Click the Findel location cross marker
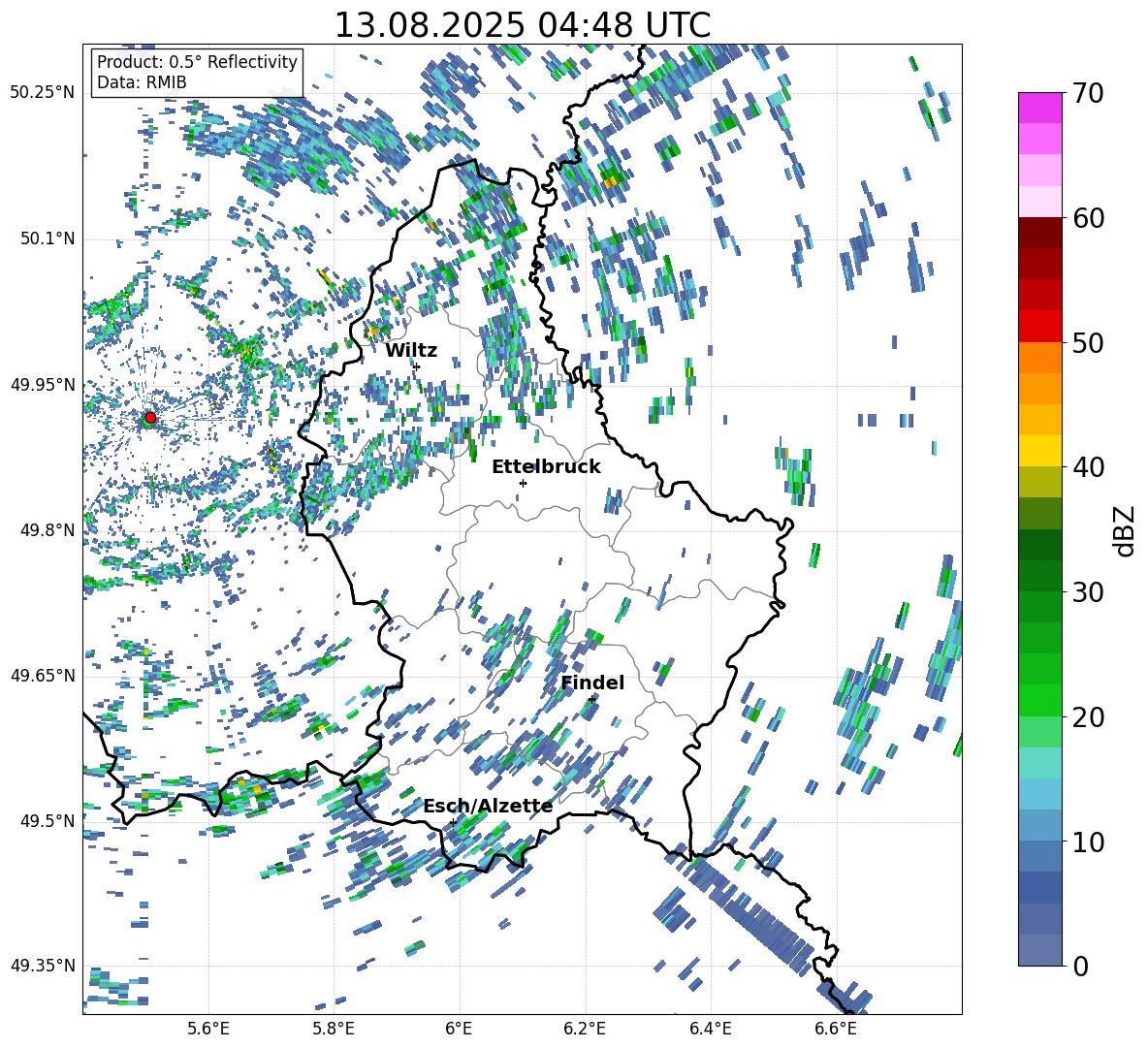This screenshot has height=1048, width=1148. pyautogui.click(x=591, y=700)
